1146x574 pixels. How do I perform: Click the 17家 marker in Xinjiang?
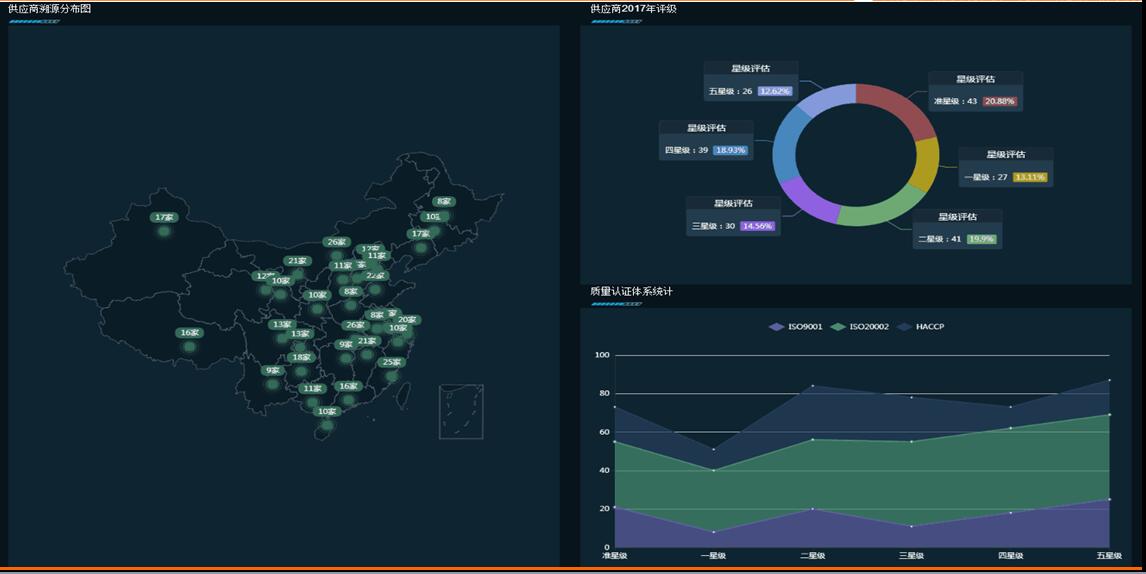pyautogui.click(x=164, y=218)
